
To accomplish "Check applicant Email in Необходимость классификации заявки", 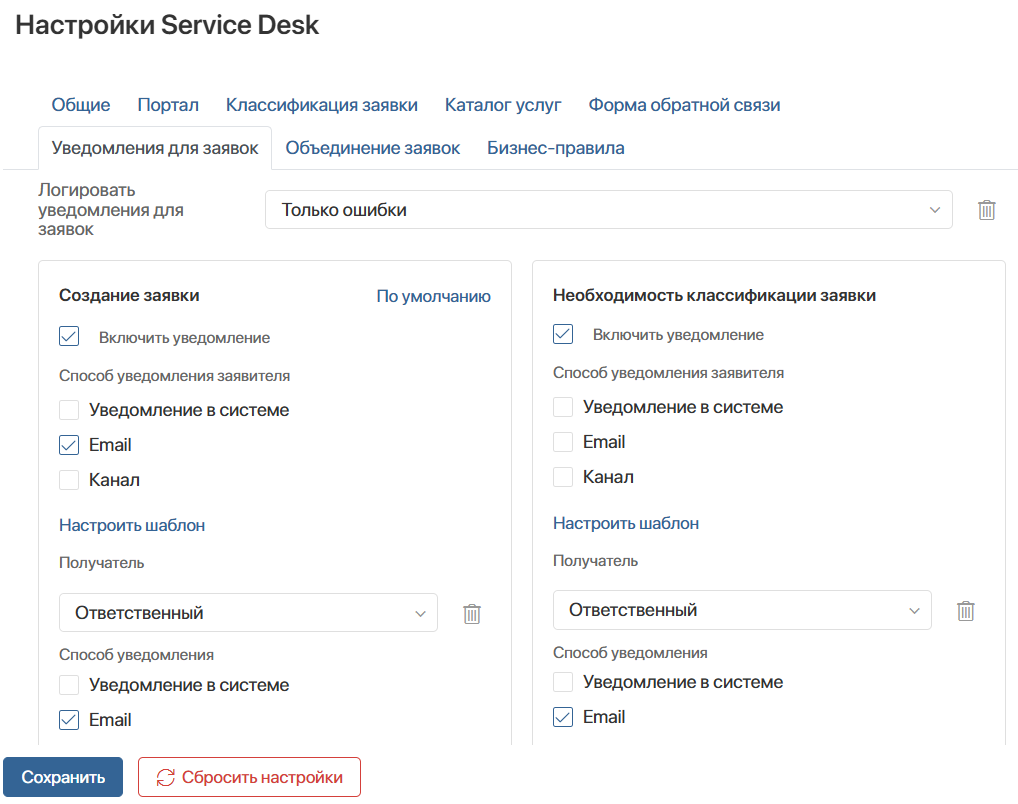I will 563,442.
